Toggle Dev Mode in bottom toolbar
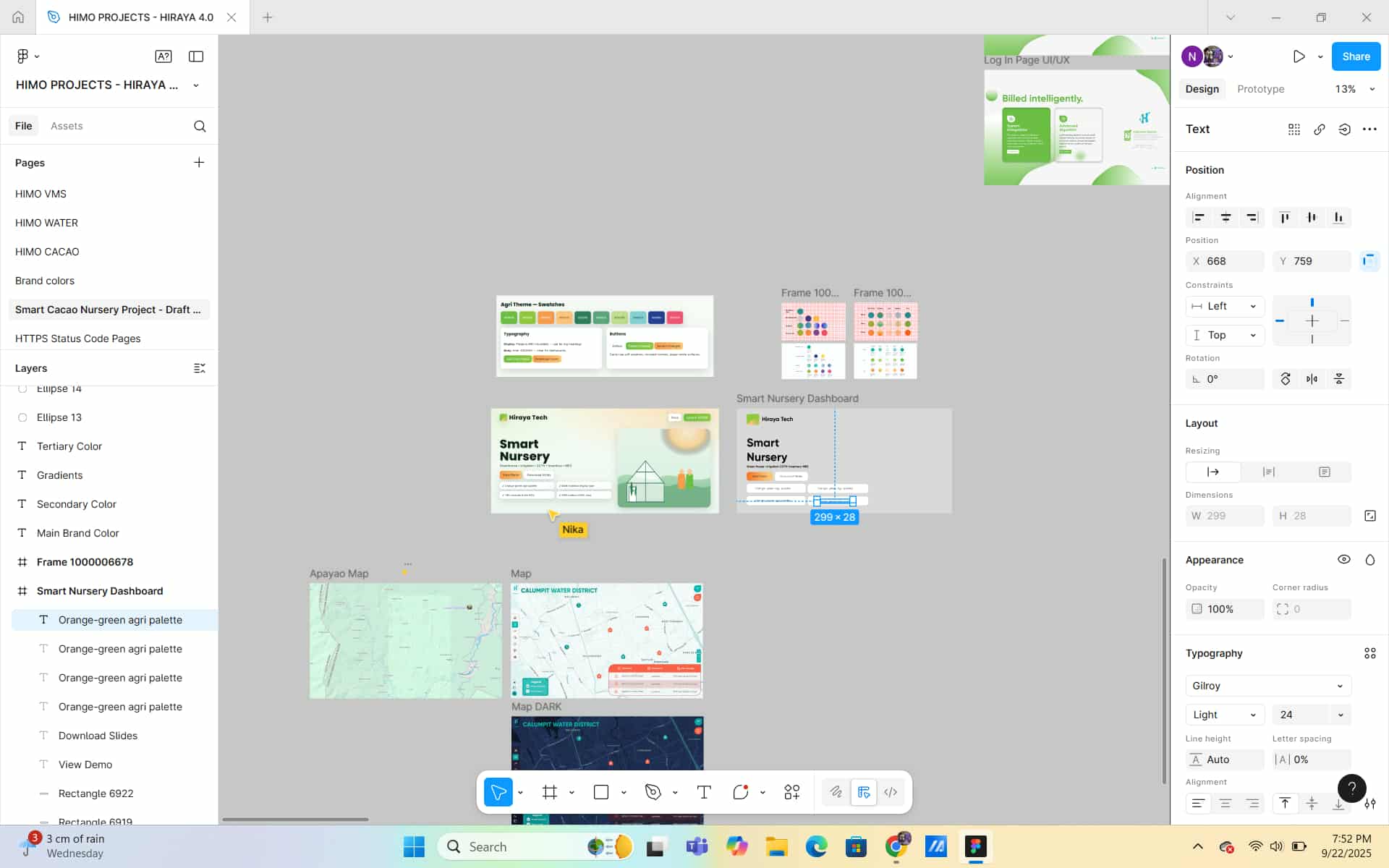 click(891, 792)
